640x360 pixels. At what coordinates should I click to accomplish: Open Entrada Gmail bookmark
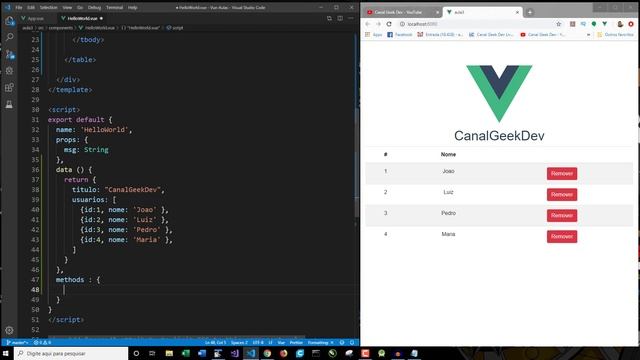(440, 35)
